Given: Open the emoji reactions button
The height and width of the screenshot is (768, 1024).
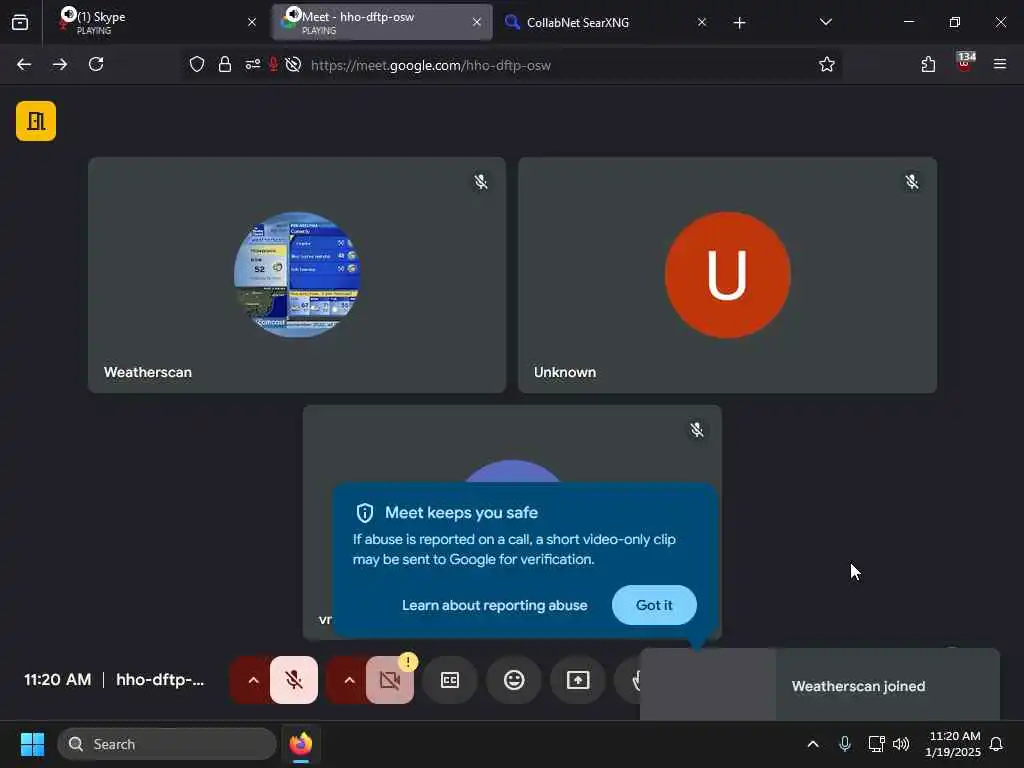Looking at the screenshot, I should (x=514, y=680).
